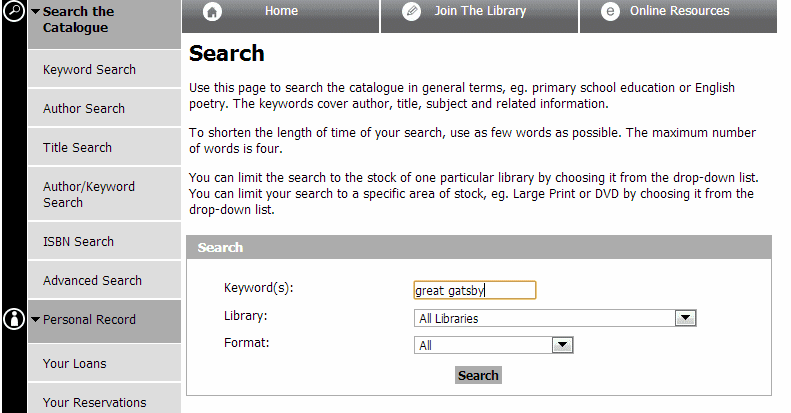Click the magnifier icon beside Search the Catalogue
The width and height of the screenshot is (791, 413).
point(14,11)
